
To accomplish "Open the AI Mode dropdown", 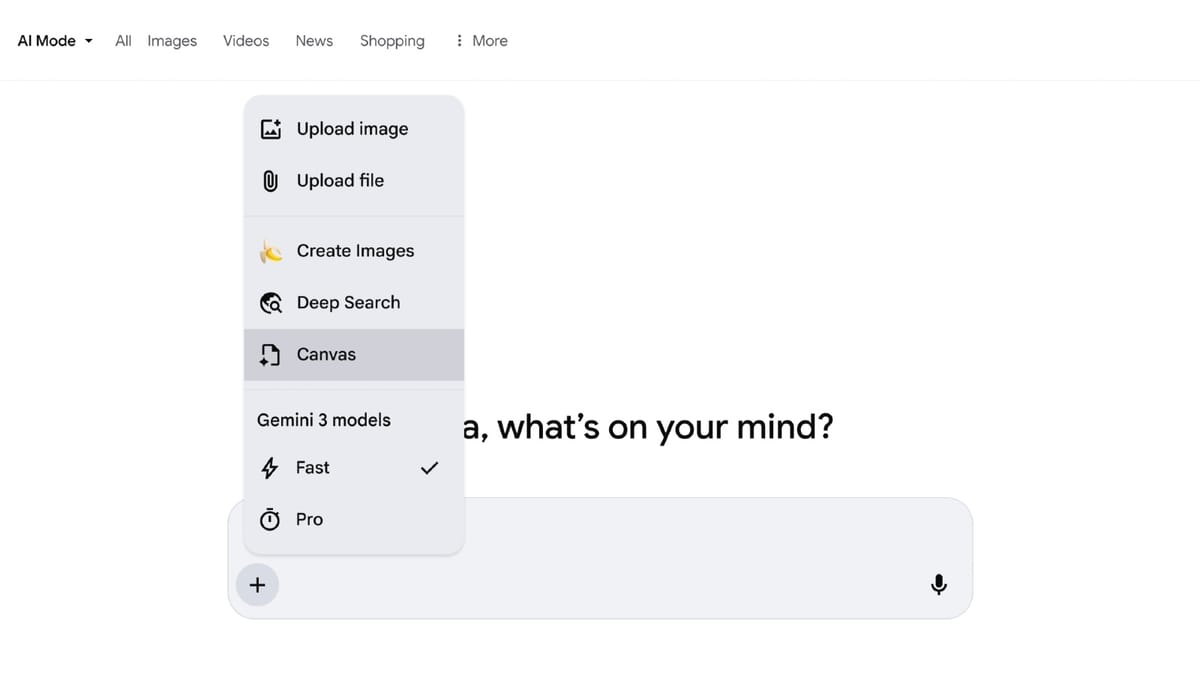I will tap(54, 40).
